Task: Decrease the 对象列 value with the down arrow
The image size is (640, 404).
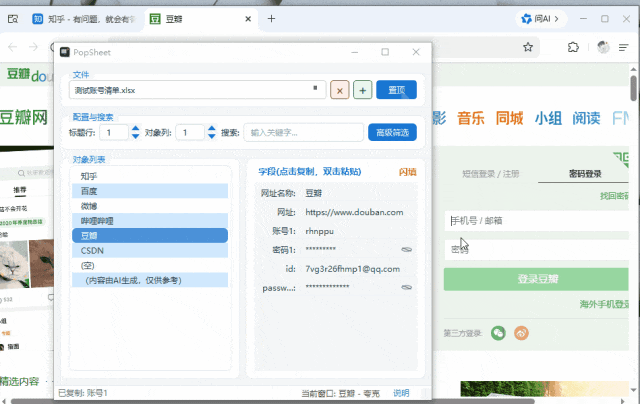Action: 211,136
